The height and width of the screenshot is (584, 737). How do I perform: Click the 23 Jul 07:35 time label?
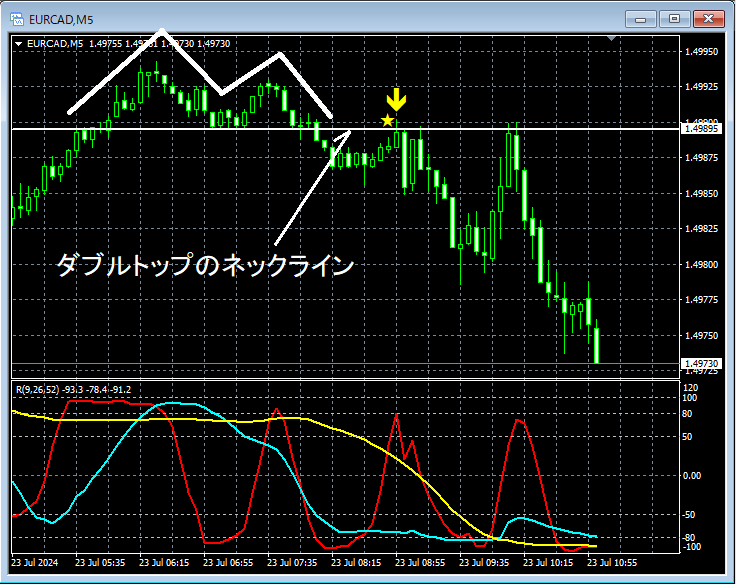pyautogui.click(x=292, y=562)
